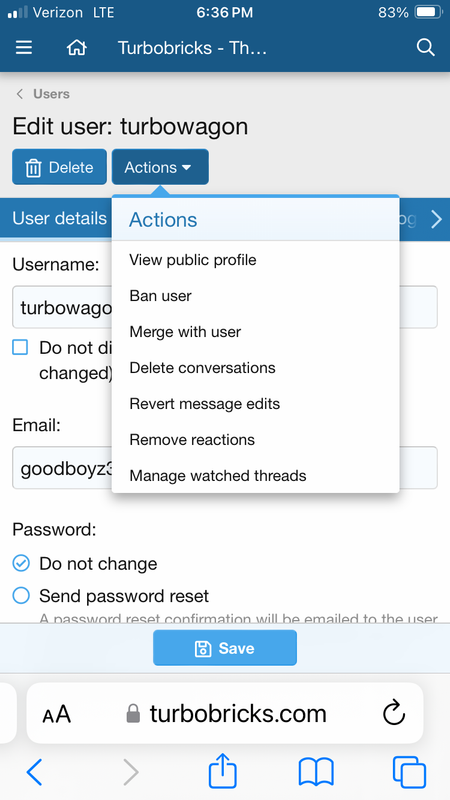
Task: Click the Delete user button
Action: [59, 167]
